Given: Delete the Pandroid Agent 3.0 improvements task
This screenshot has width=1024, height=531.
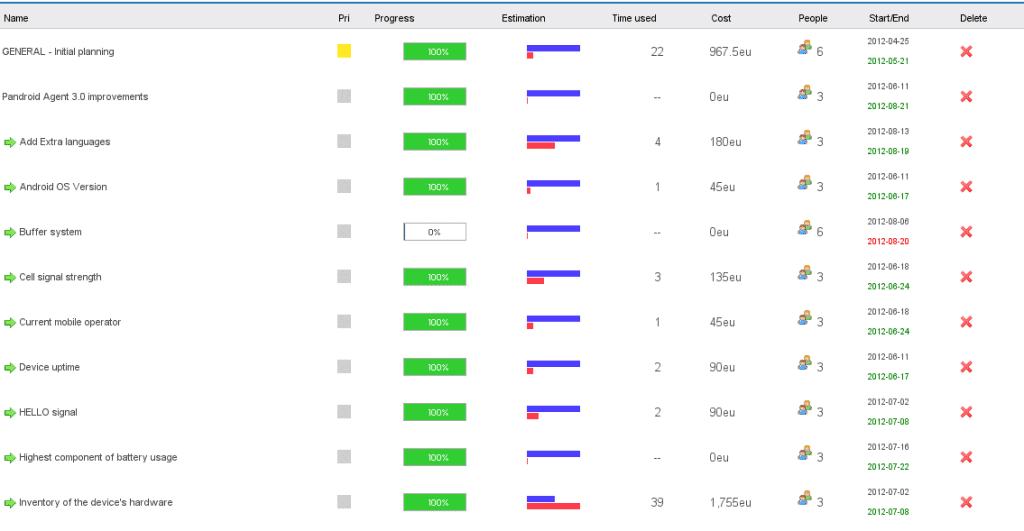Looking at the screenshot, I should 966,97.
